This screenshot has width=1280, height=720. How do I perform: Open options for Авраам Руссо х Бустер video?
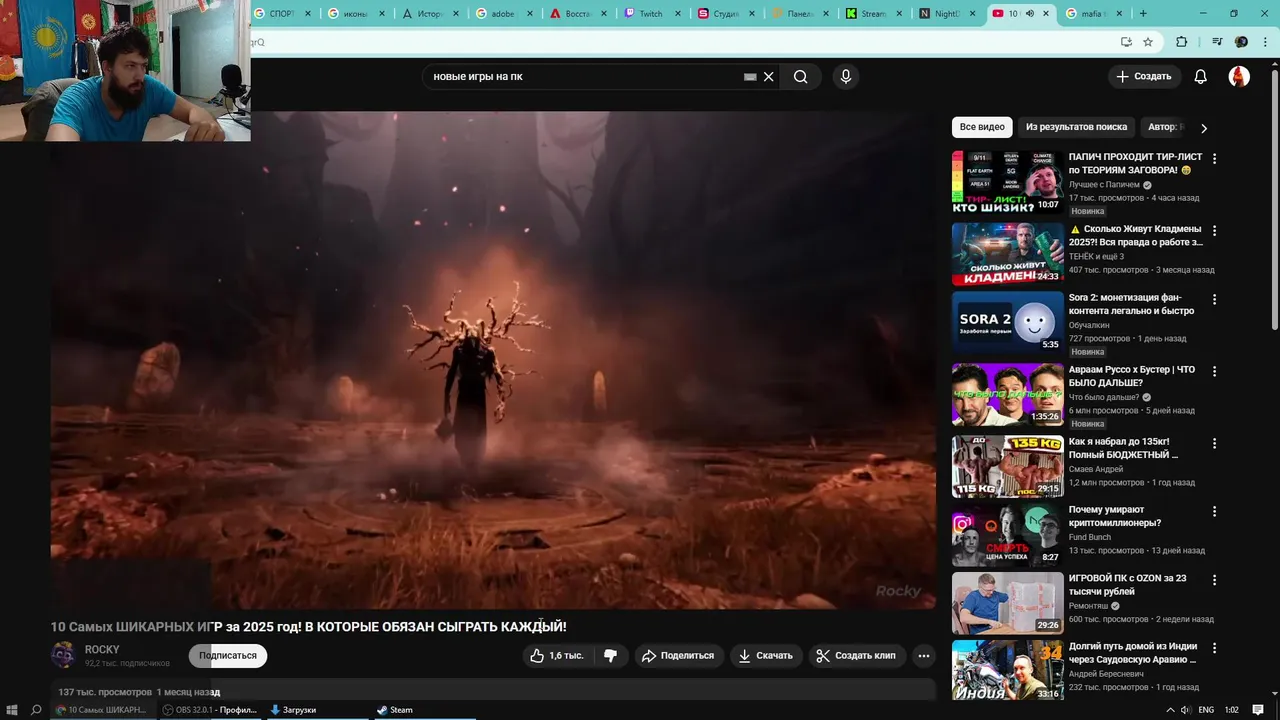click(1215, 371)
